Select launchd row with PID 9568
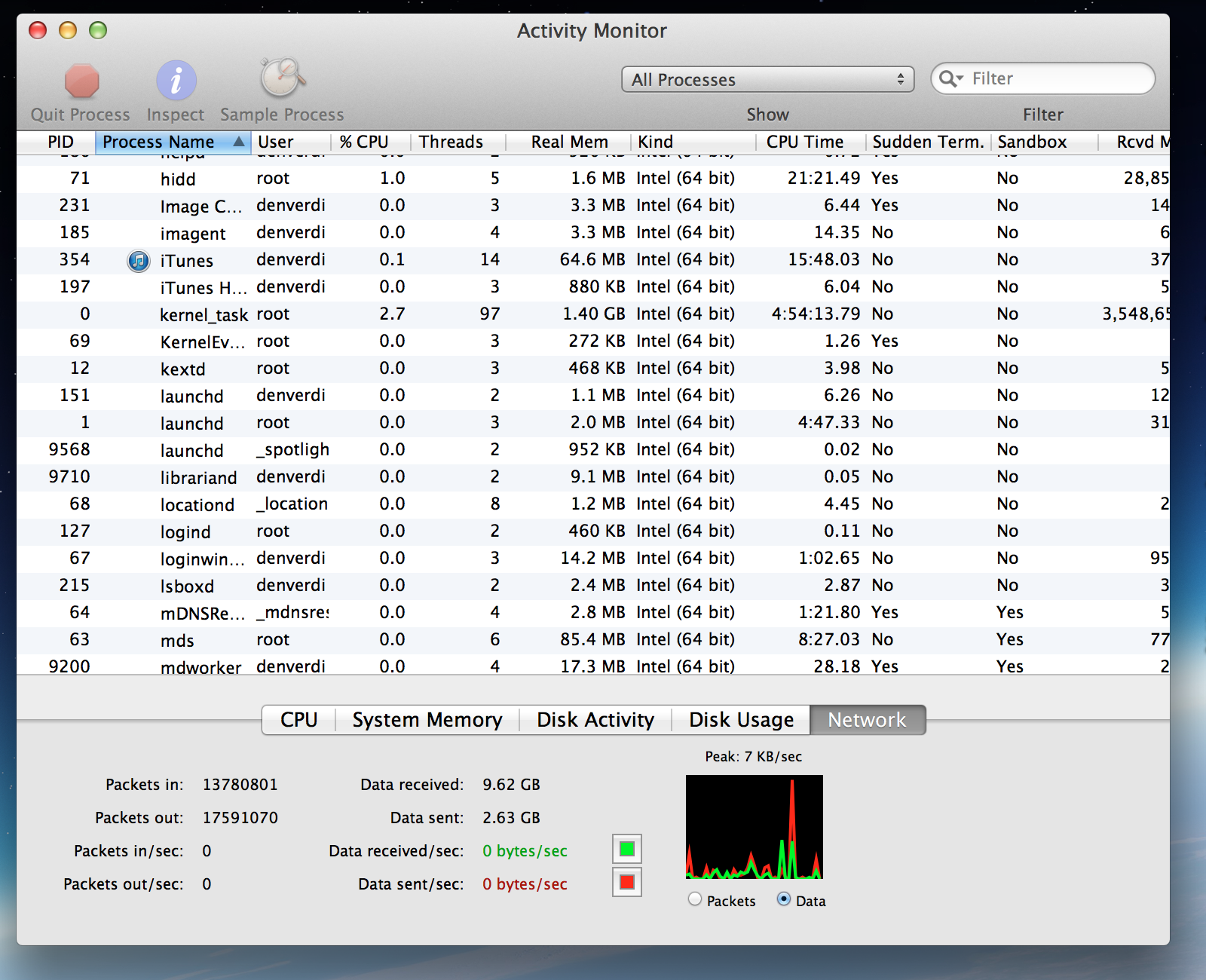 point(593,450)
